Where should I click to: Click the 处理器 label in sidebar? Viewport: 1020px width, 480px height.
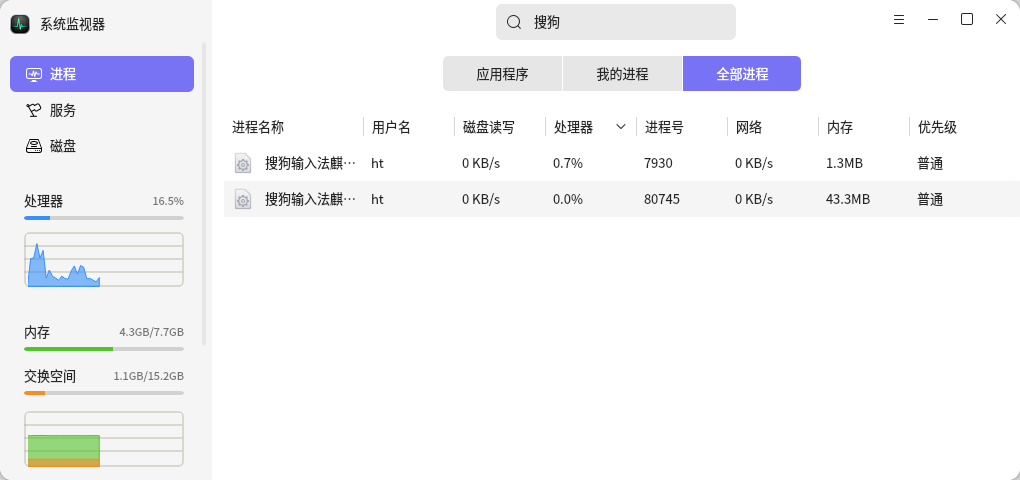(44, 201)
